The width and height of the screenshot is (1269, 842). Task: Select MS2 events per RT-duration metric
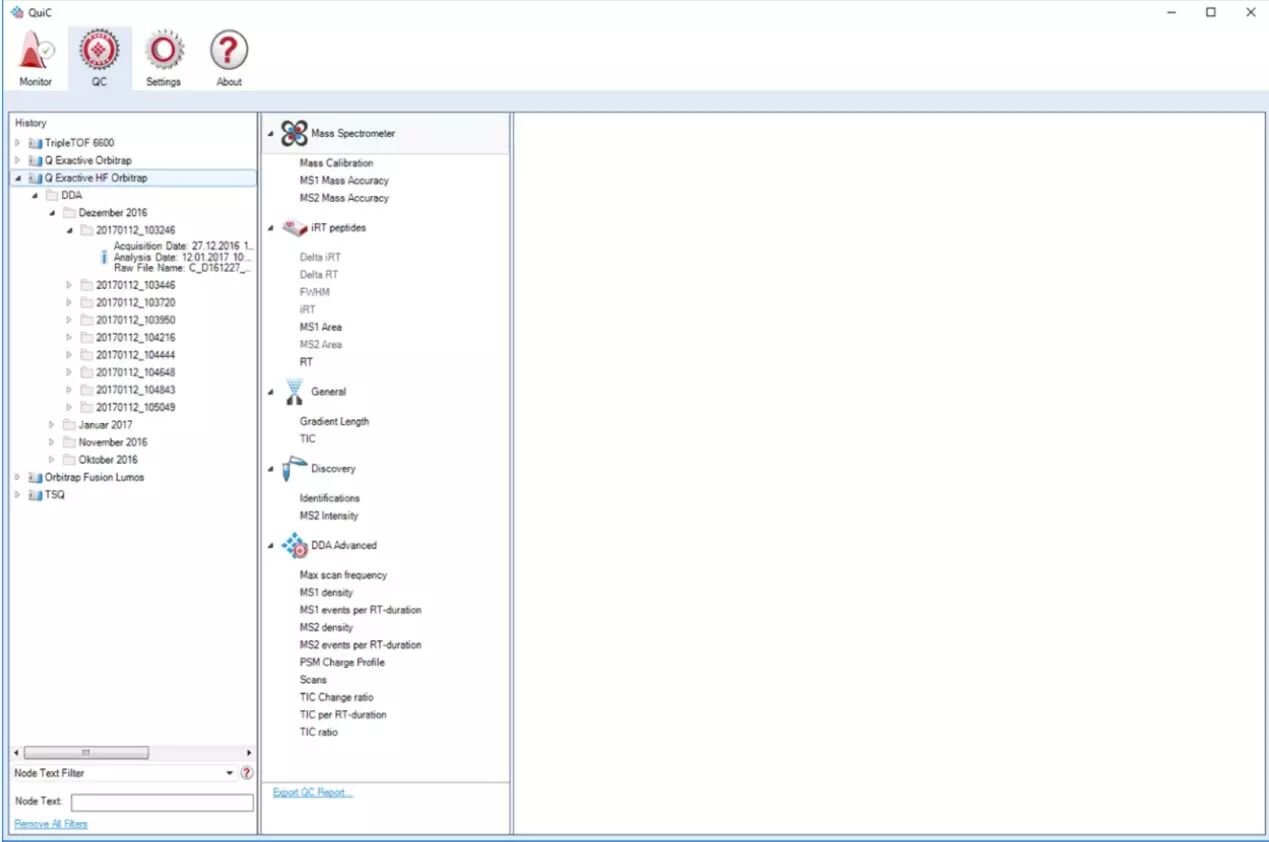pyautogui.click(x=360, y=645)
